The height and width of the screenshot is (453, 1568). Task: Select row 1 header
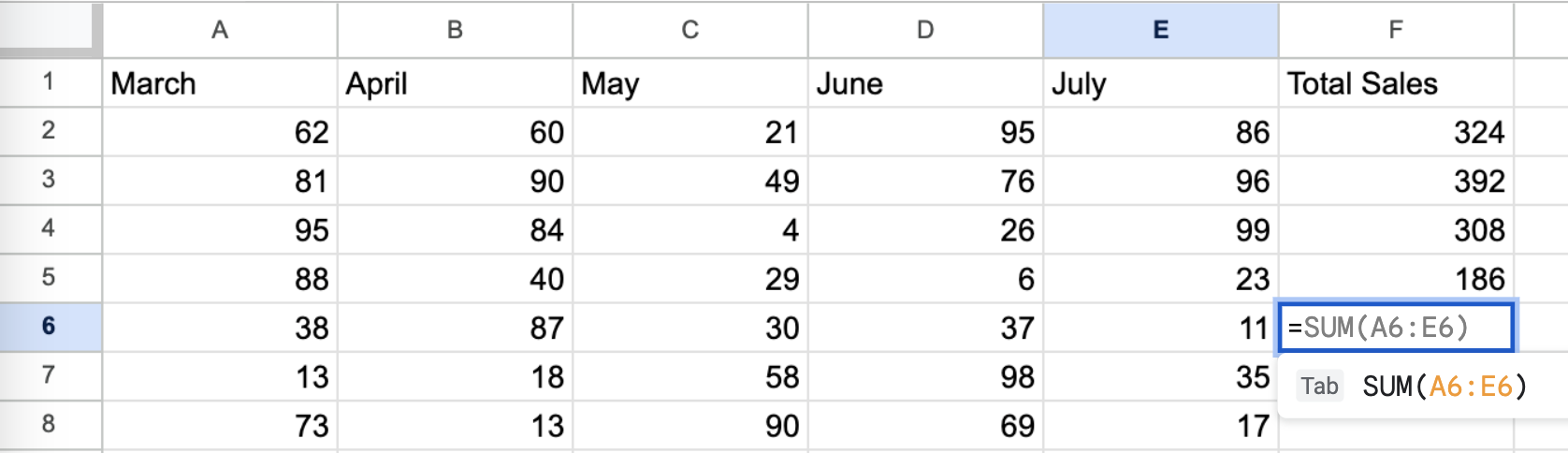(51, 82)
